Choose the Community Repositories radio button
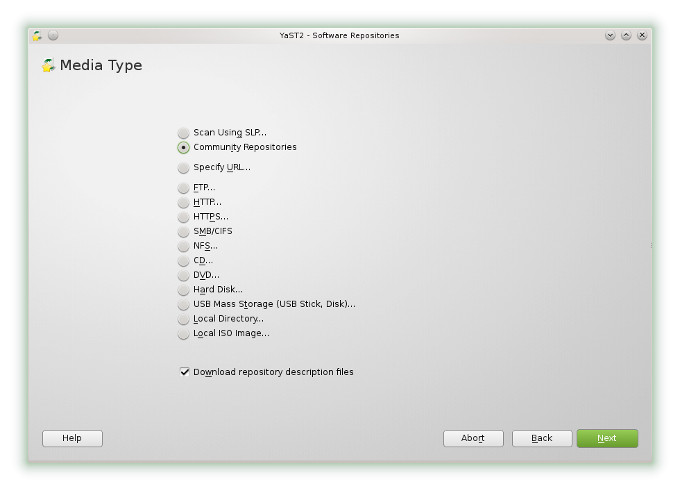 pyautogui.click(x=183, y=148)
